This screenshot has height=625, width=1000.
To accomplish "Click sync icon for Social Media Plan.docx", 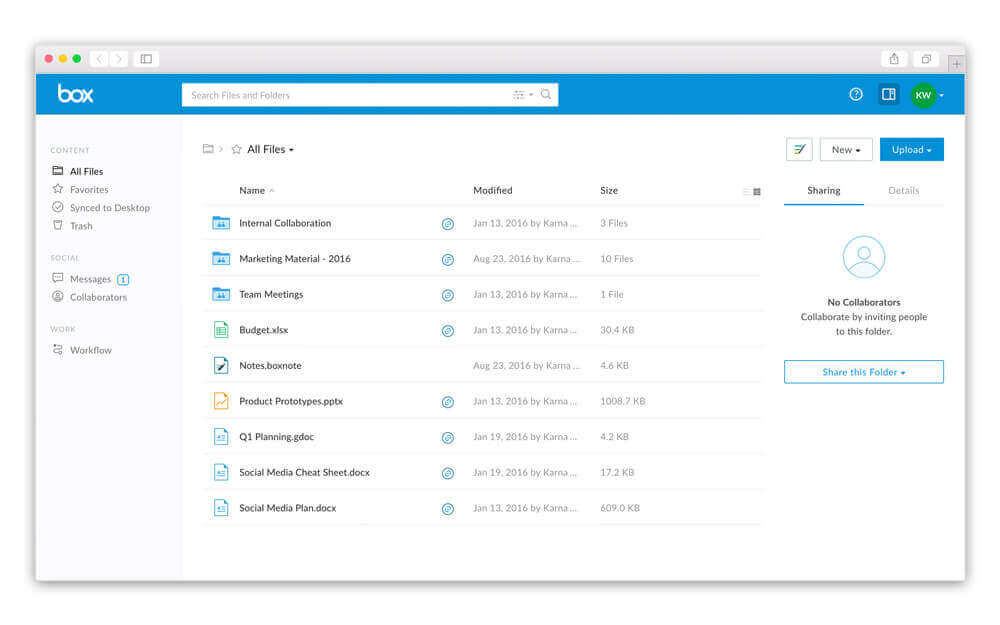I will click(448, 509).
